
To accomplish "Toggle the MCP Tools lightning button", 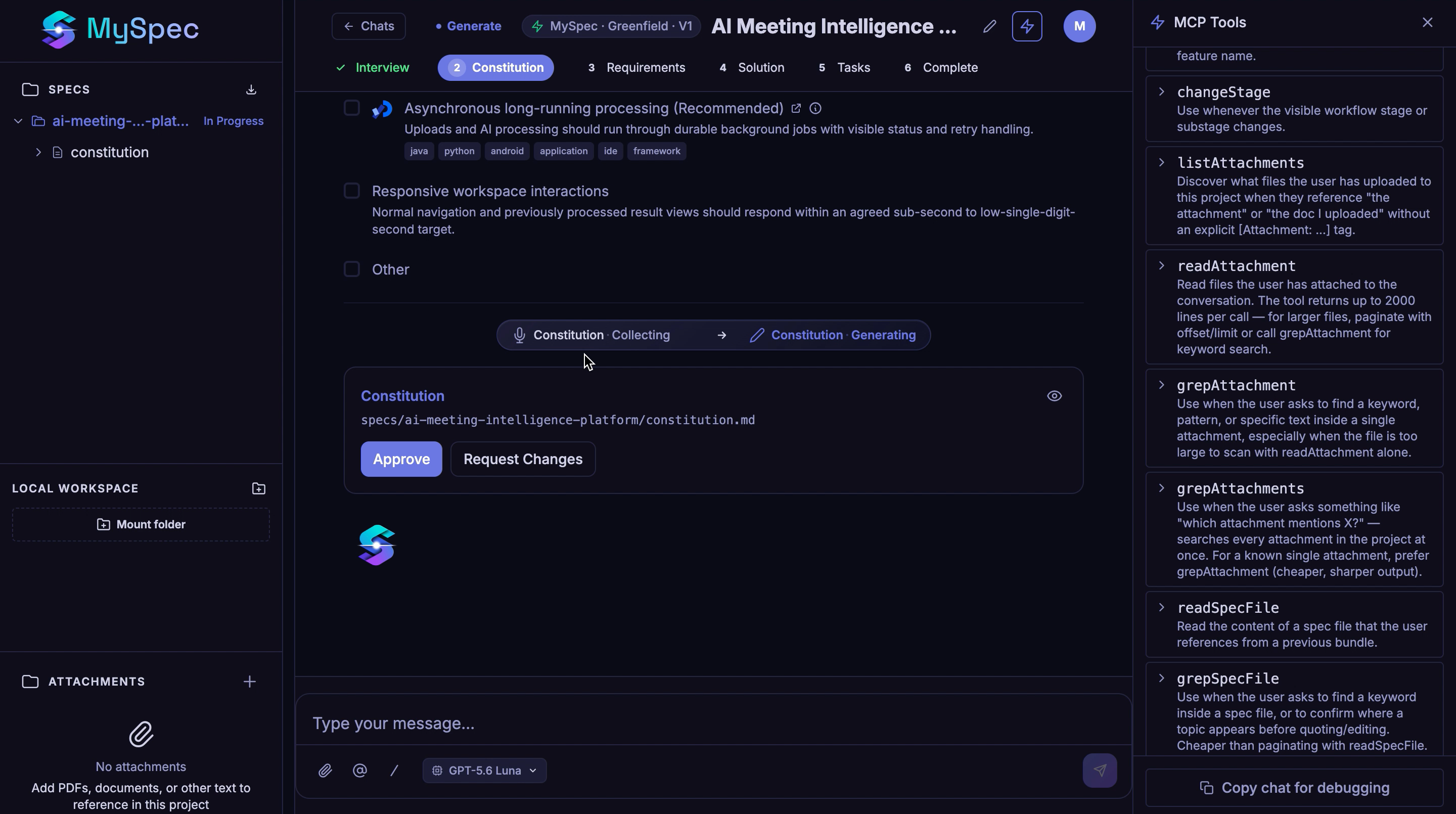I will tap(1026, 27).
